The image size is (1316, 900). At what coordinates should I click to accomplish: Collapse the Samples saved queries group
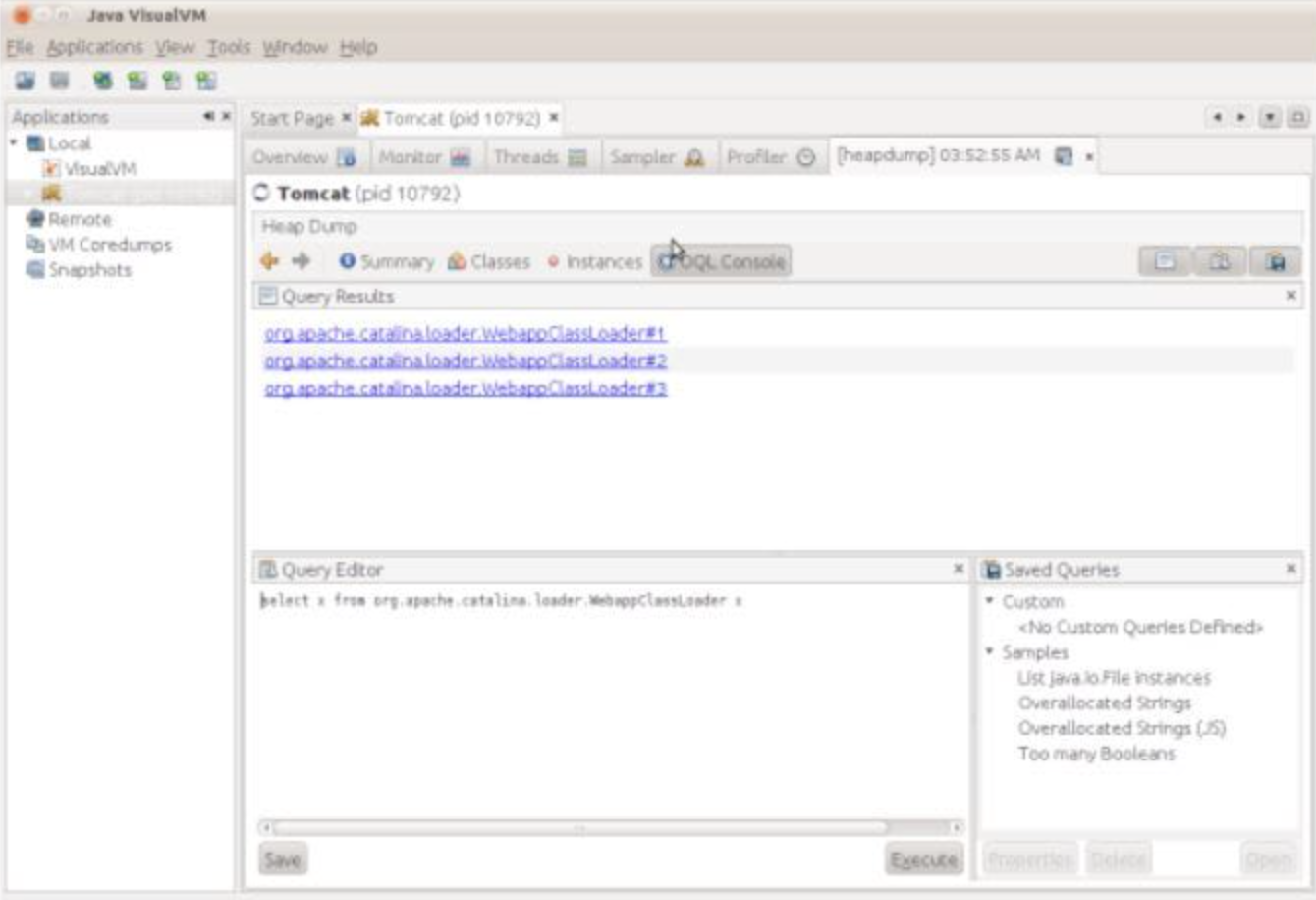990,651
